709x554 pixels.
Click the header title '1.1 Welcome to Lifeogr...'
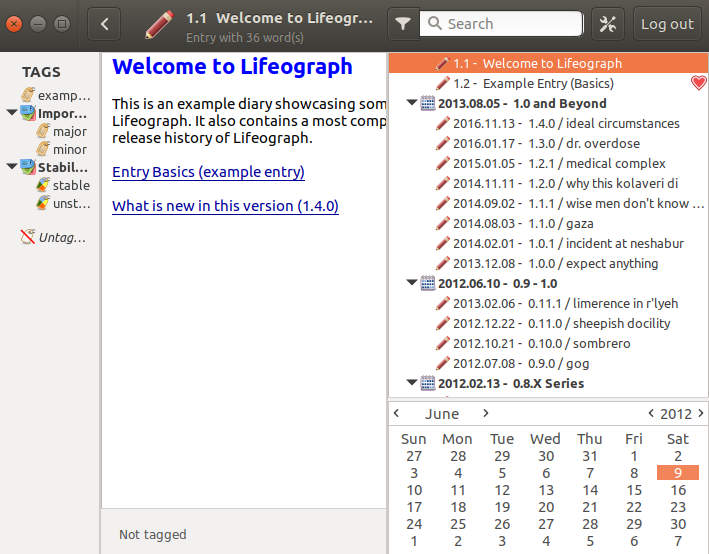[x=279, y=18]
